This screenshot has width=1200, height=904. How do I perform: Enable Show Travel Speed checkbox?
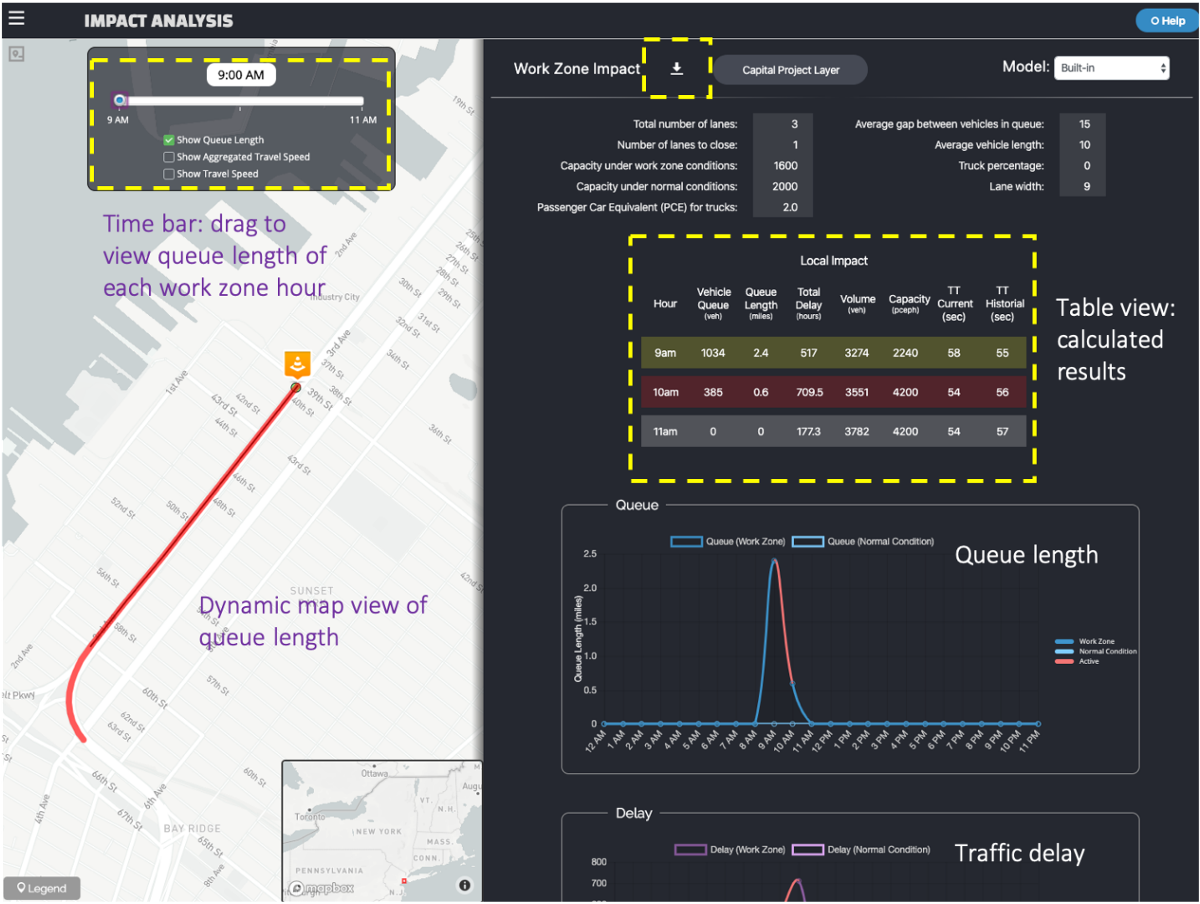tap(169, 174)
